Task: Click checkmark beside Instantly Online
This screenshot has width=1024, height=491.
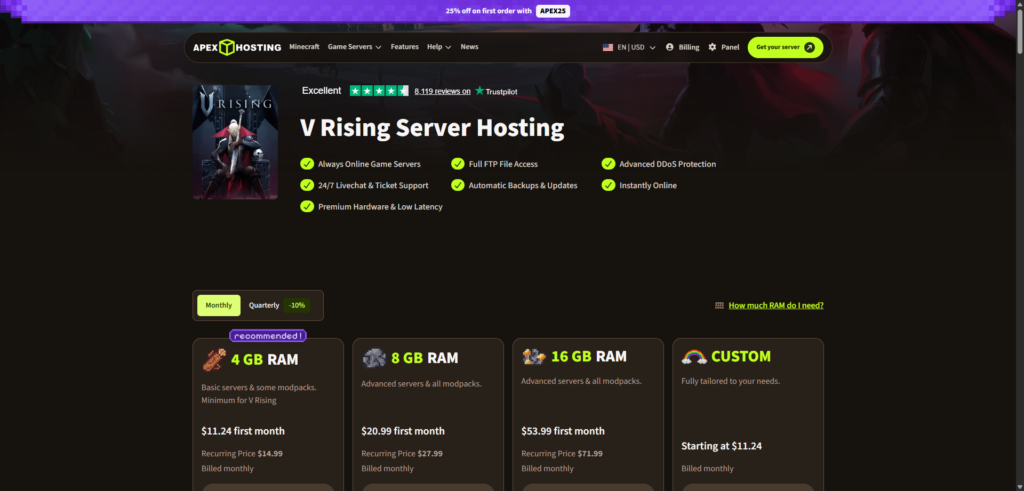Action: click(608, 185)
